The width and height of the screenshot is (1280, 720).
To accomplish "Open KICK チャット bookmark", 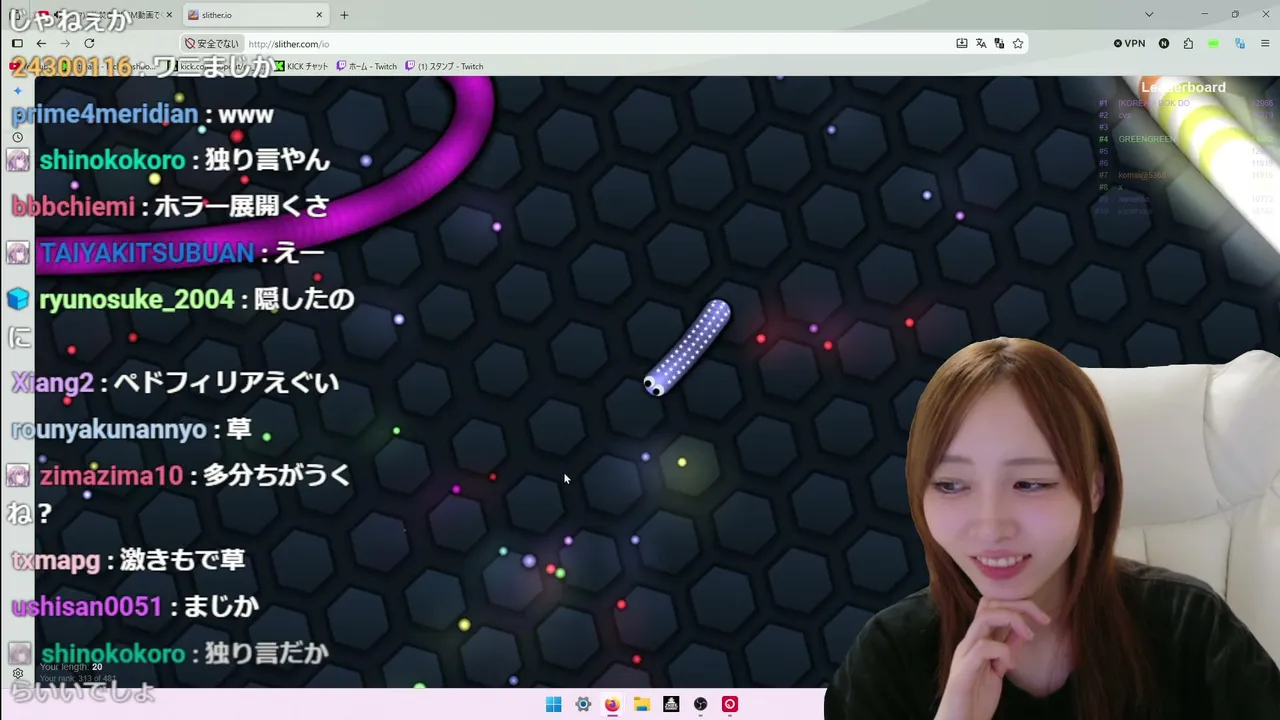I will (x=301, y=66).
